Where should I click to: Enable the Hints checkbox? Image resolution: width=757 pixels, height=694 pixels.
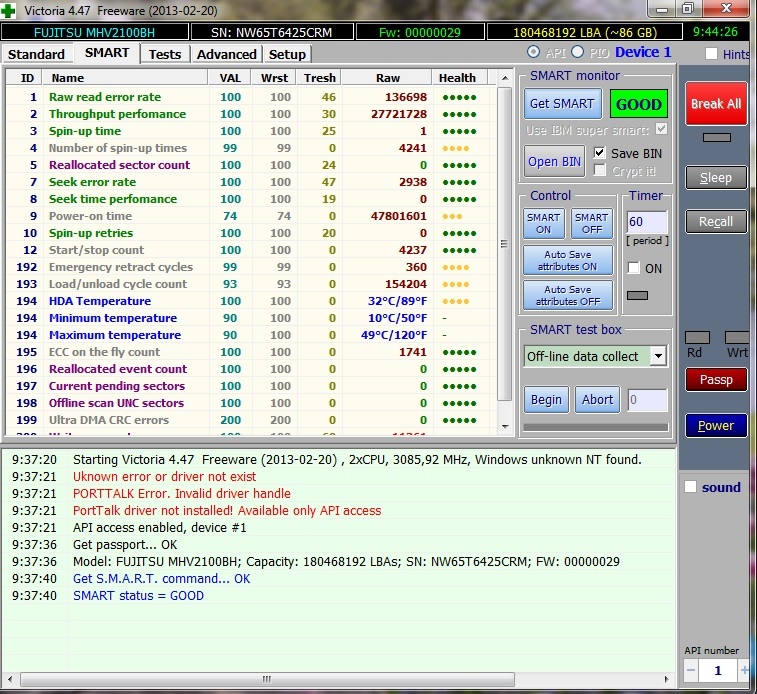coord(711,54)
